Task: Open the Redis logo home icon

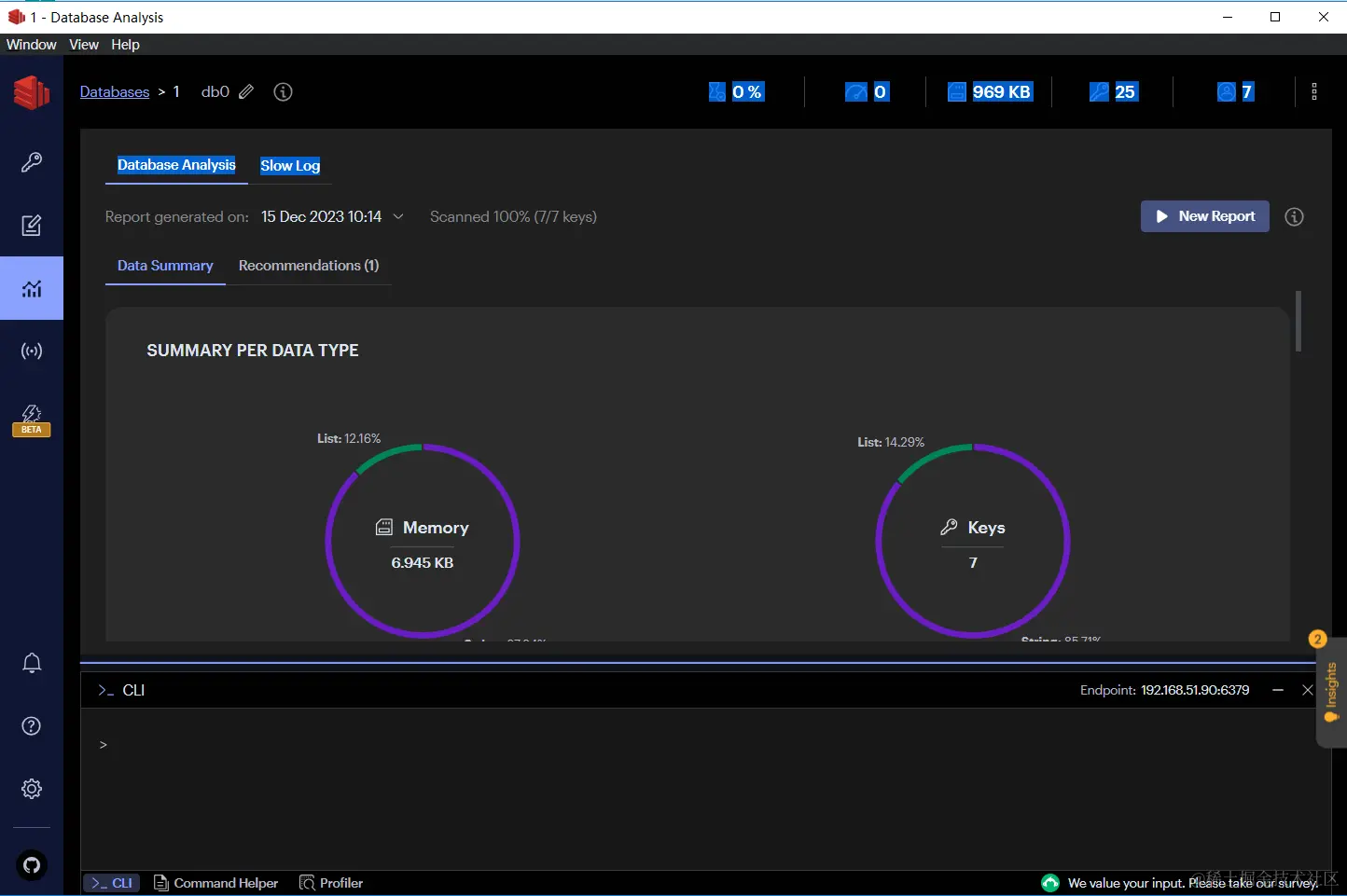Action: click(31, 92)
